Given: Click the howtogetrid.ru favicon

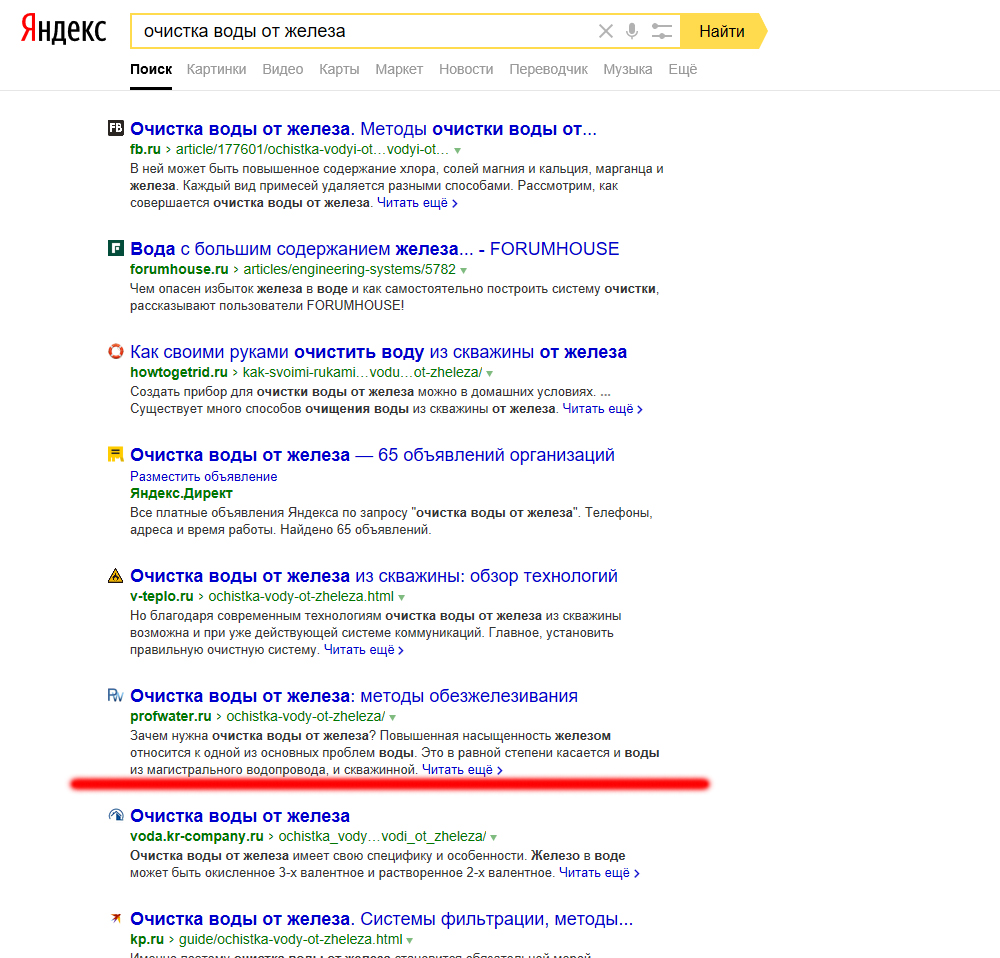Looking at the screenshot, I should [x=115, y=351].
